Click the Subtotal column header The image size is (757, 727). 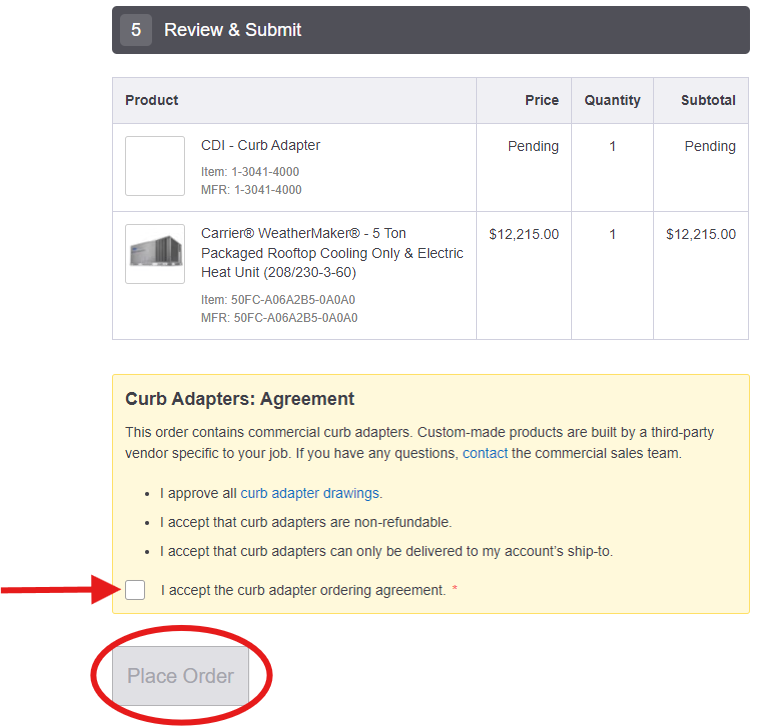coord(708,100)
